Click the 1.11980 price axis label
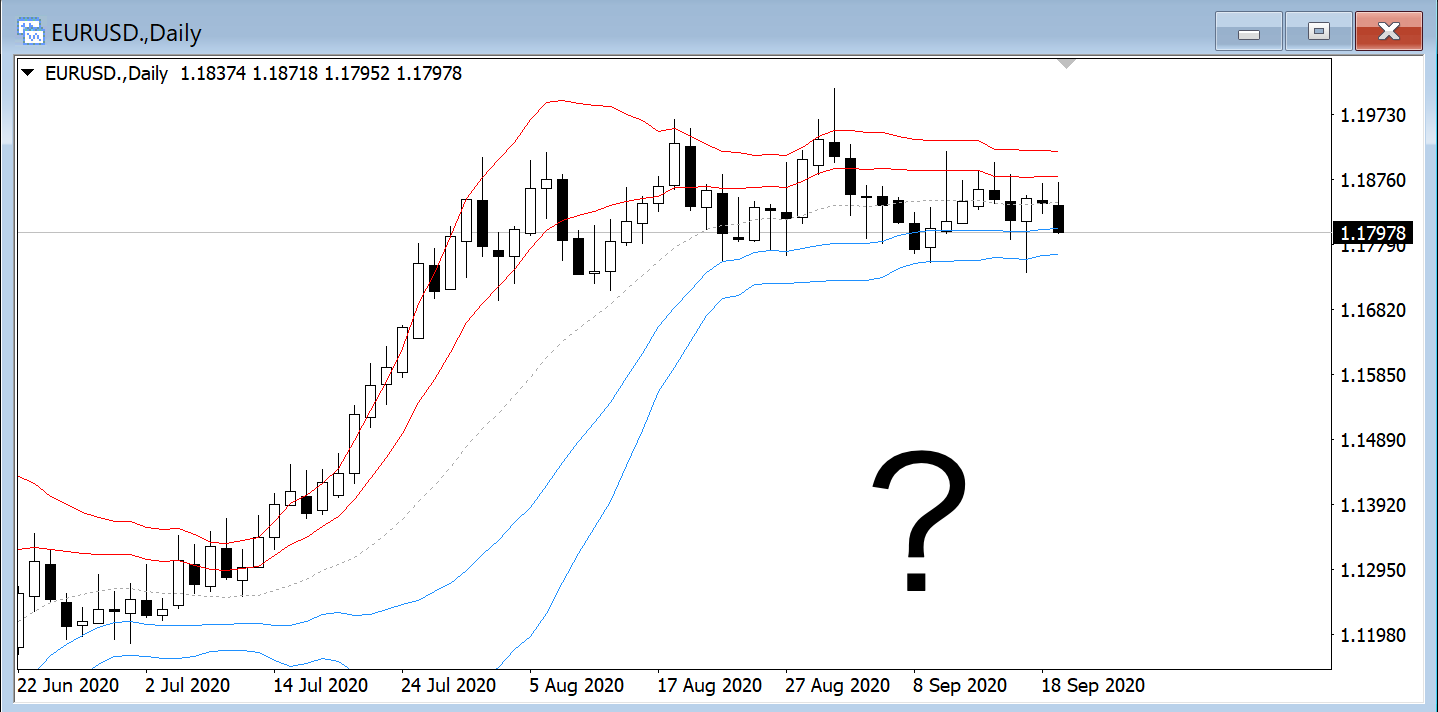Image resolution: width=1438 pixels, height=712 pixels. pos(1373,635)
